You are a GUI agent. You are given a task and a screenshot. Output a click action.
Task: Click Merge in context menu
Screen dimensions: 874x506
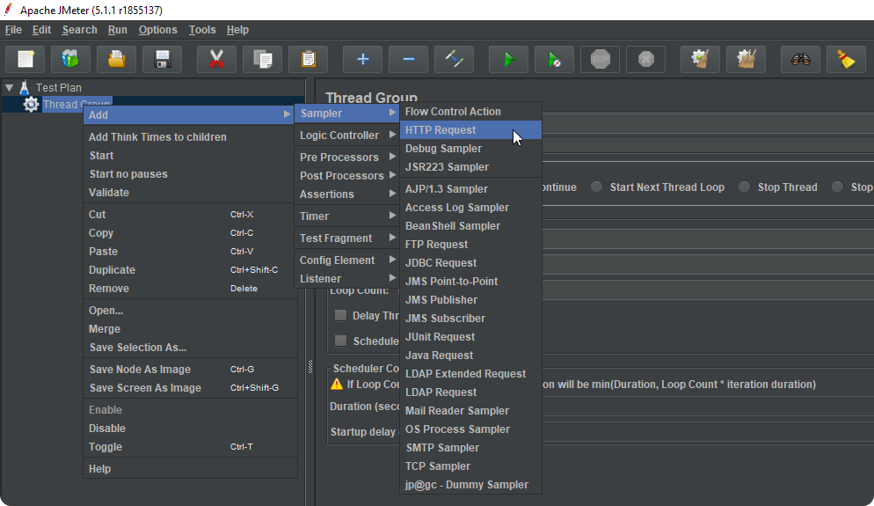click(190, 329)
